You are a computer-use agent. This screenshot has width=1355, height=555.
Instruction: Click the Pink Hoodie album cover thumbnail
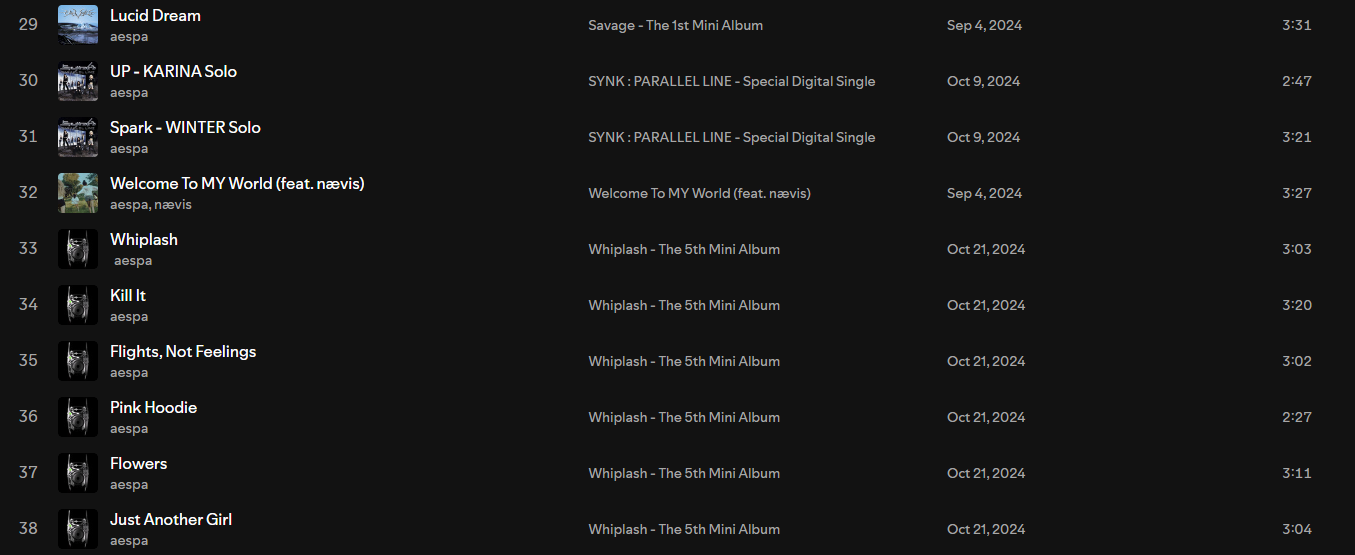click(x=78, y=417)
